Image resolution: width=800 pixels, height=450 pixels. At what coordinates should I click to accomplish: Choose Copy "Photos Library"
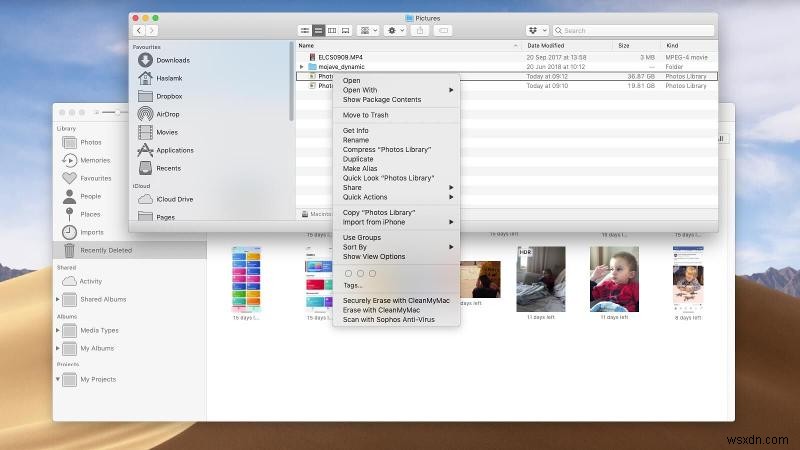[x=396, y=212]
